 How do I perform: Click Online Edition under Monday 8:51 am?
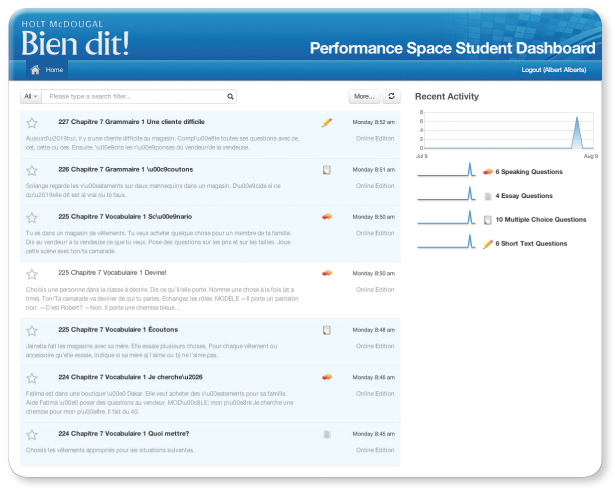click(x=375, y=186)
